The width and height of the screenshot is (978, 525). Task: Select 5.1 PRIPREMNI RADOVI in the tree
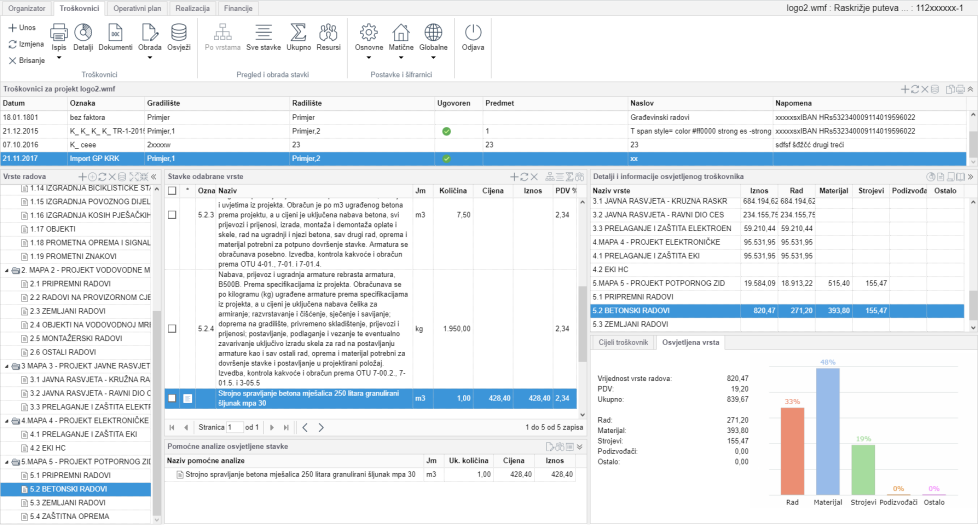[70, 475]
